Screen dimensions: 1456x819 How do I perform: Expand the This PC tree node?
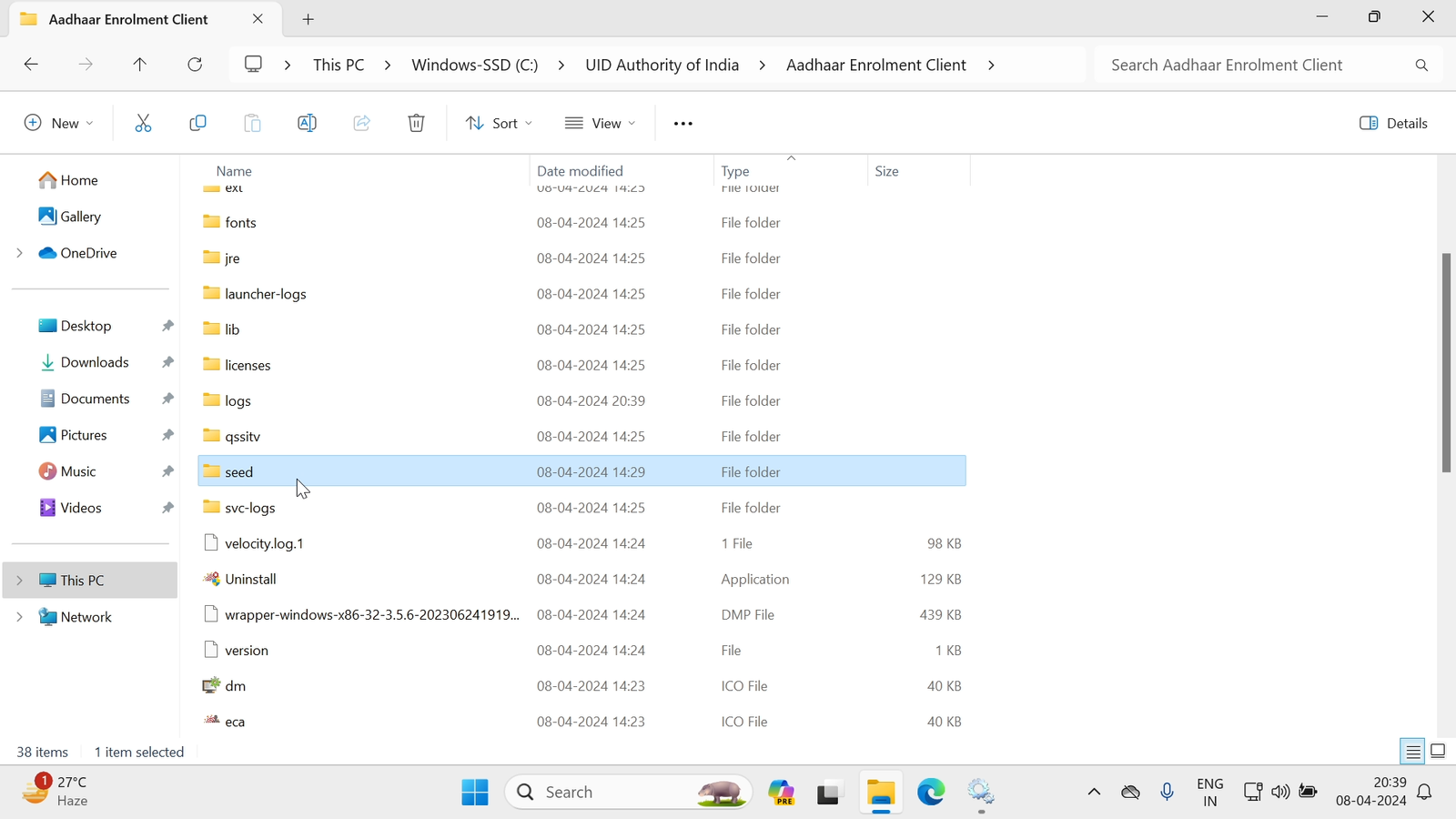tap(19, 581)
